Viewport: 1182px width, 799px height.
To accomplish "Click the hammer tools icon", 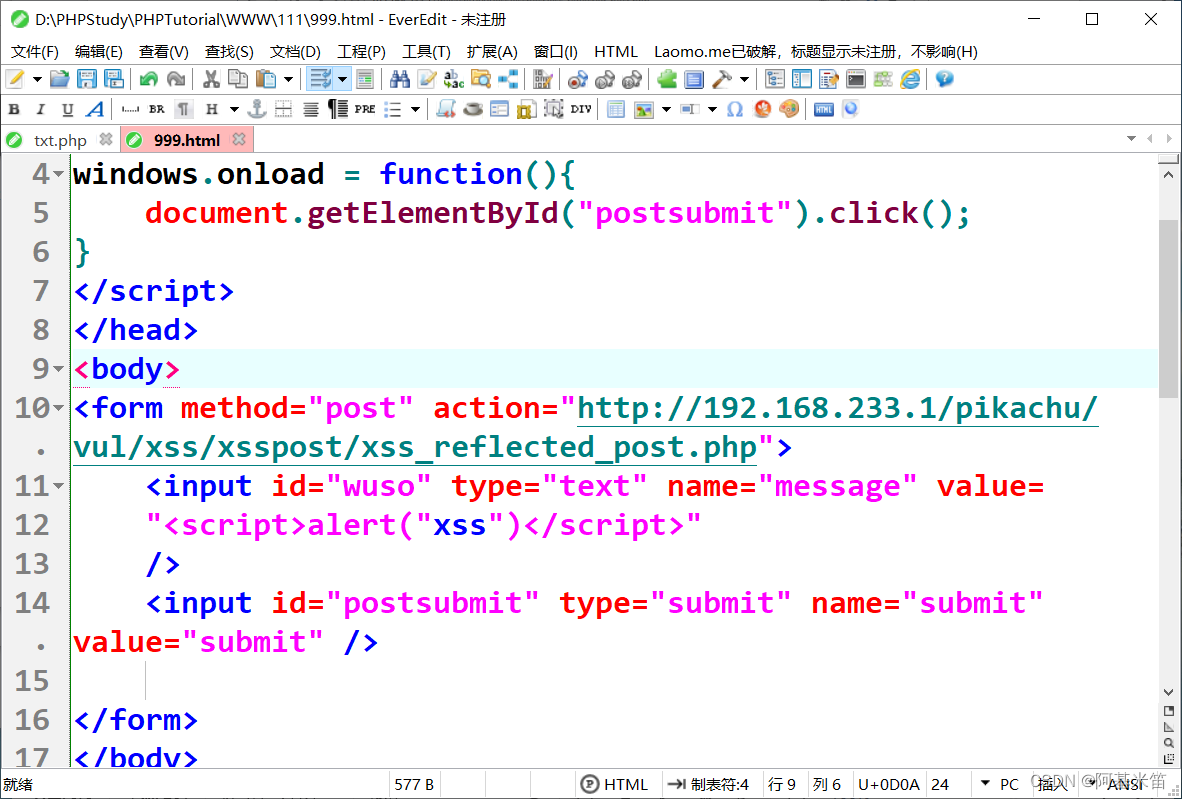I will [x=721, y=78].
